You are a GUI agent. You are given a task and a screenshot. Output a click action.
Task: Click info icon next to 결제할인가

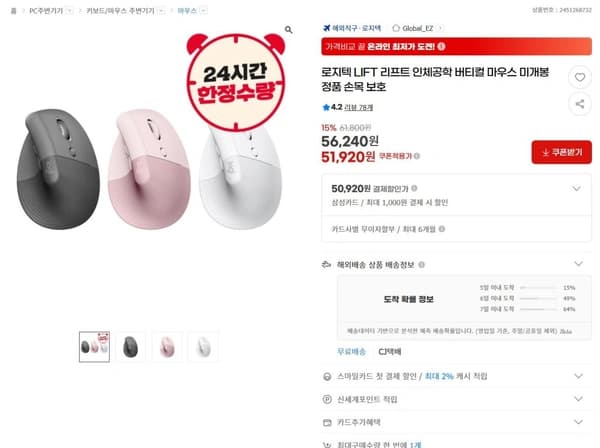(x=414, y=188)
